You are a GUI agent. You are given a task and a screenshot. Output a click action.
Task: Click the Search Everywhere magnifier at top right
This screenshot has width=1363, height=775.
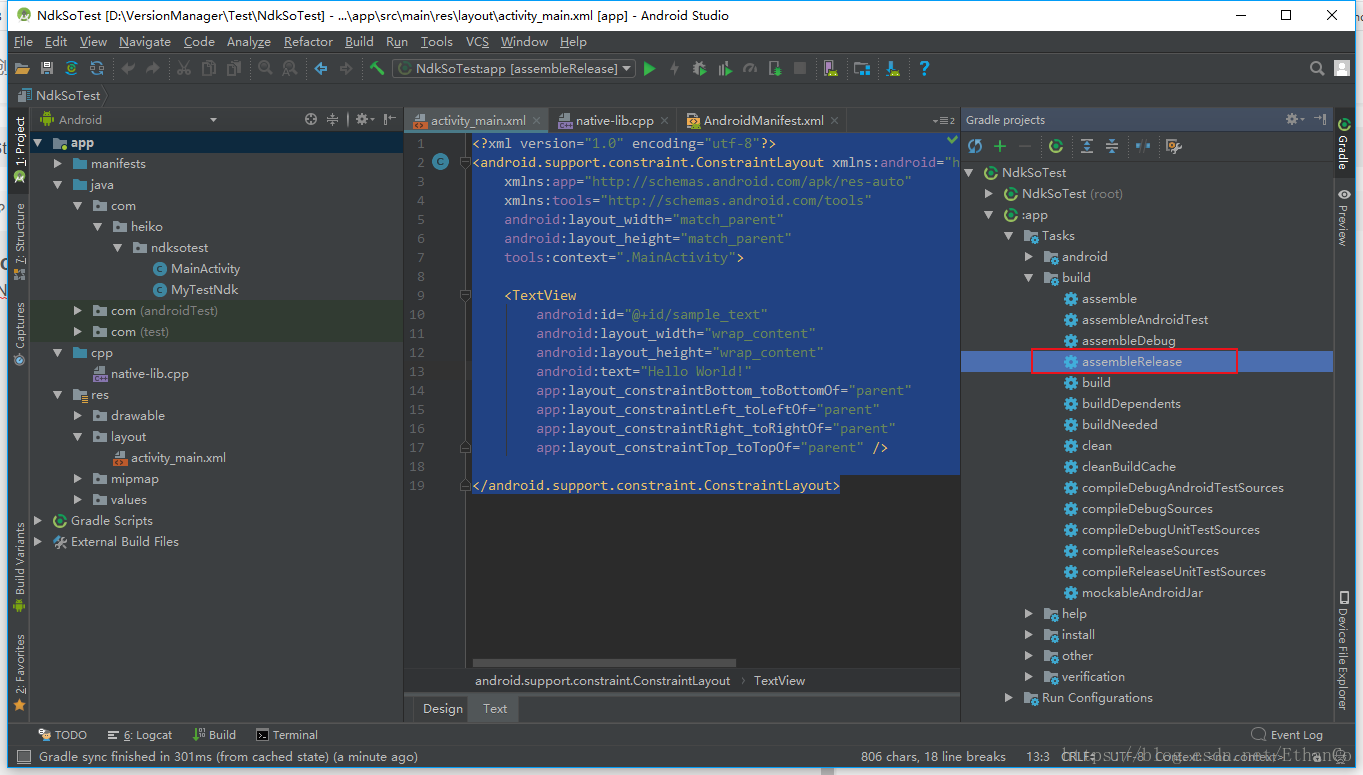click(1318, 68)
